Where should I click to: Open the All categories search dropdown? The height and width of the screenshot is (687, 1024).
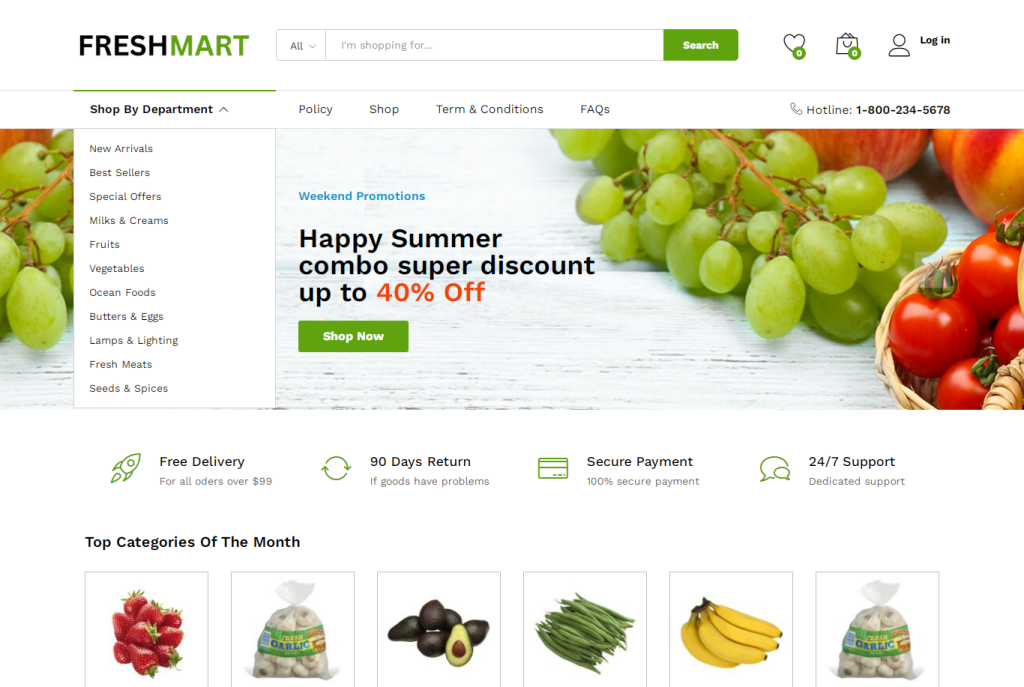point(301,45)
